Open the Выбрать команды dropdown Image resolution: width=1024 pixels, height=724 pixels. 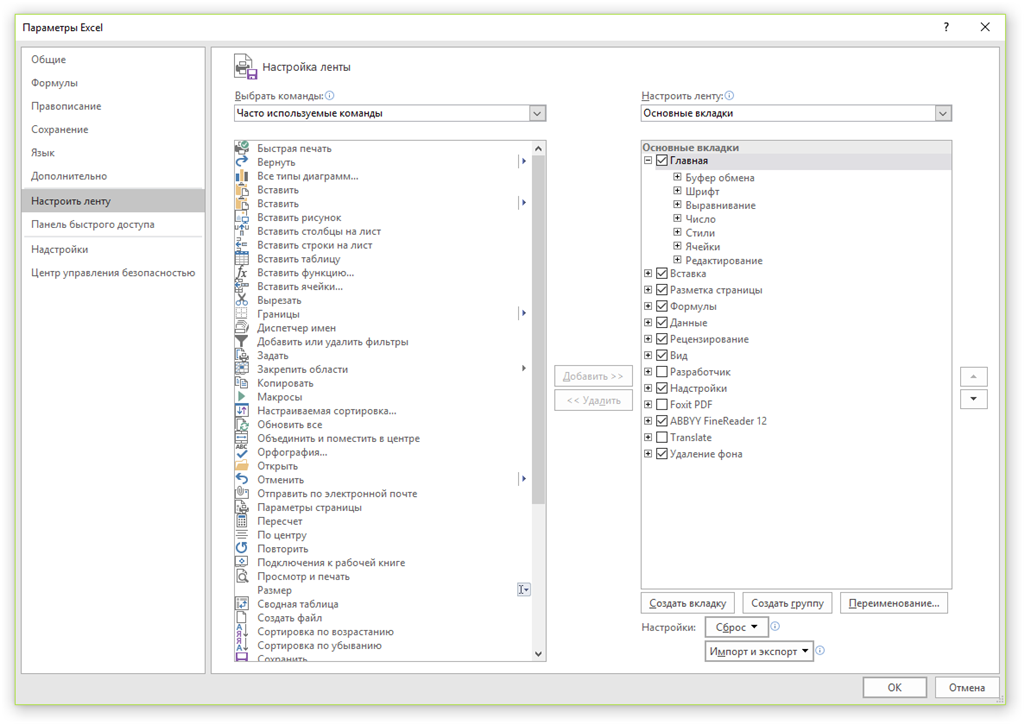click(x=537, y=113)
